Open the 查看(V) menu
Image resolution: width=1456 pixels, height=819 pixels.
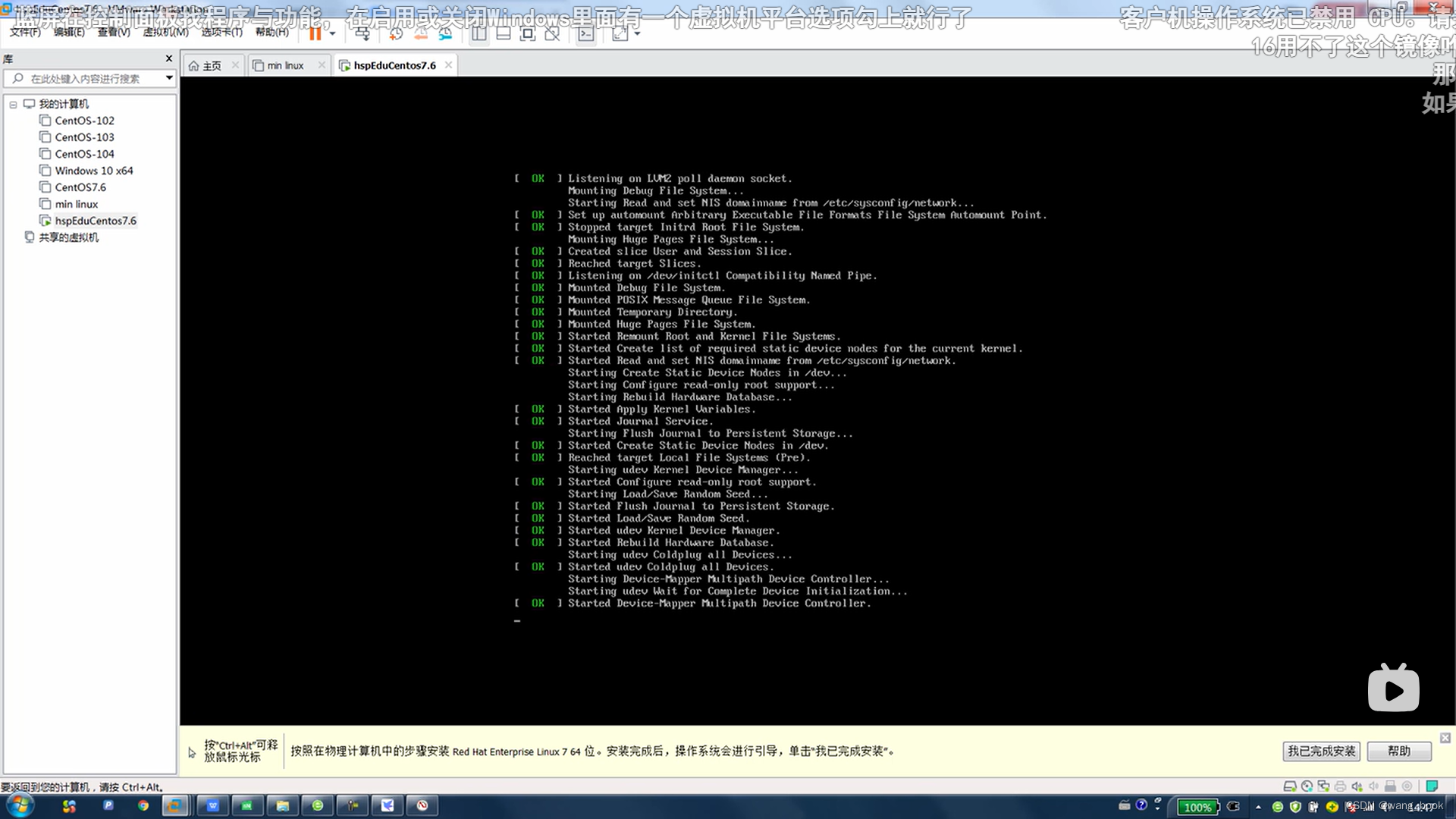114,32
